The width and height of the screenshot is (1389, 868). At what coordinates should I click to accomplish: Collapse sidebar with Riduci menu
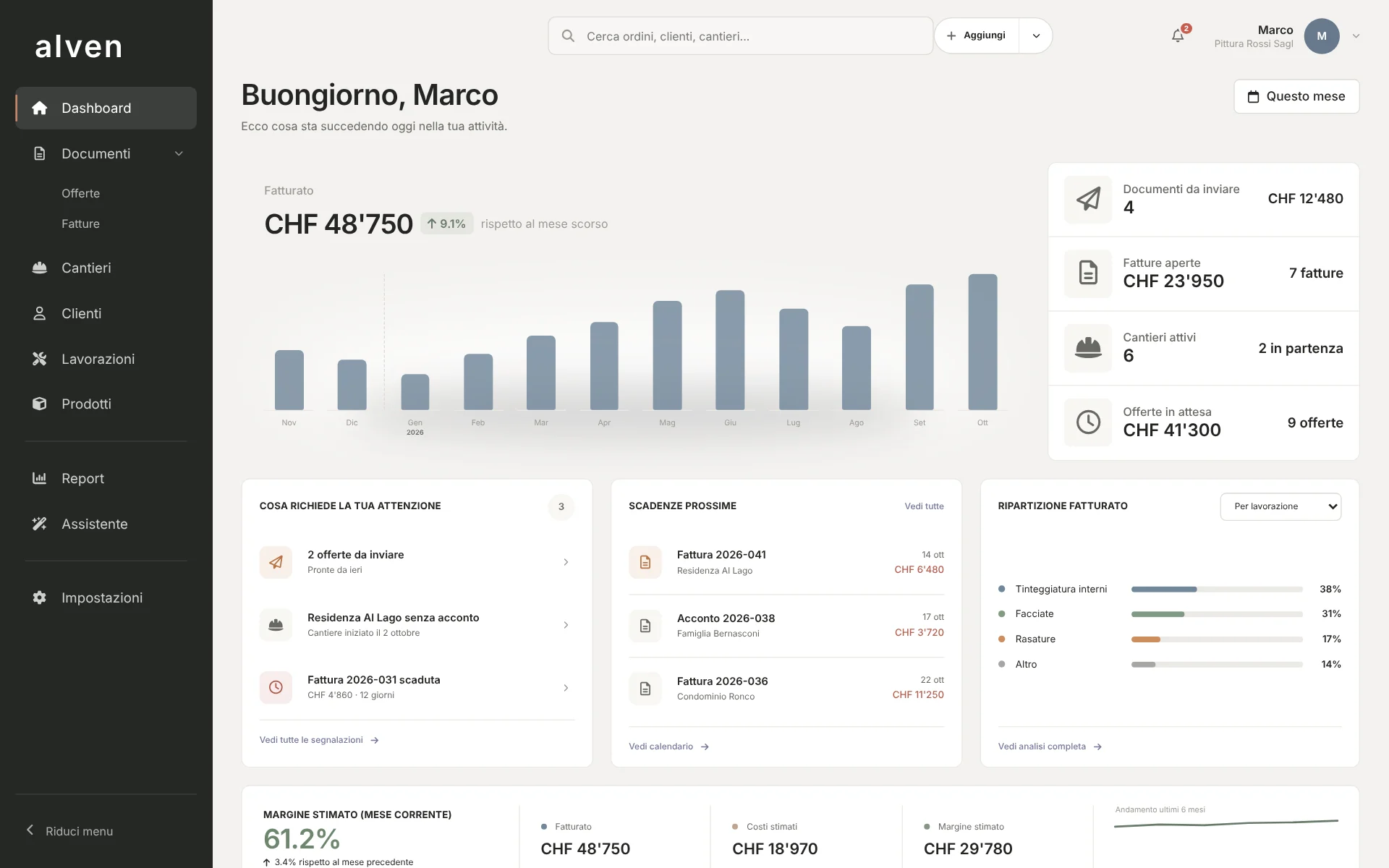(x=70, y=831)
